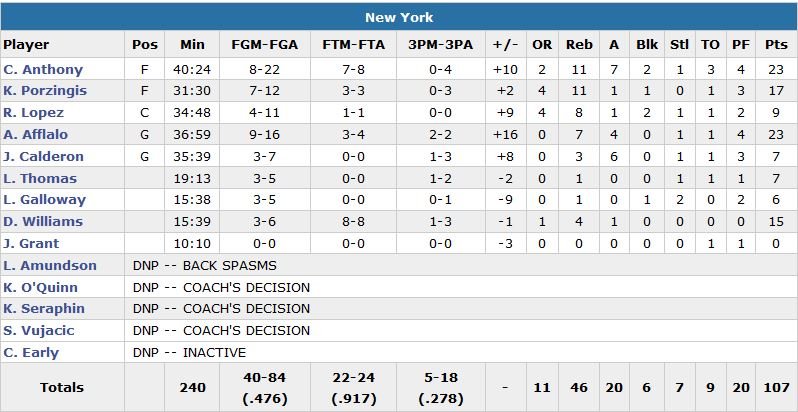Click L. Thomas player link

click(40, 179)
